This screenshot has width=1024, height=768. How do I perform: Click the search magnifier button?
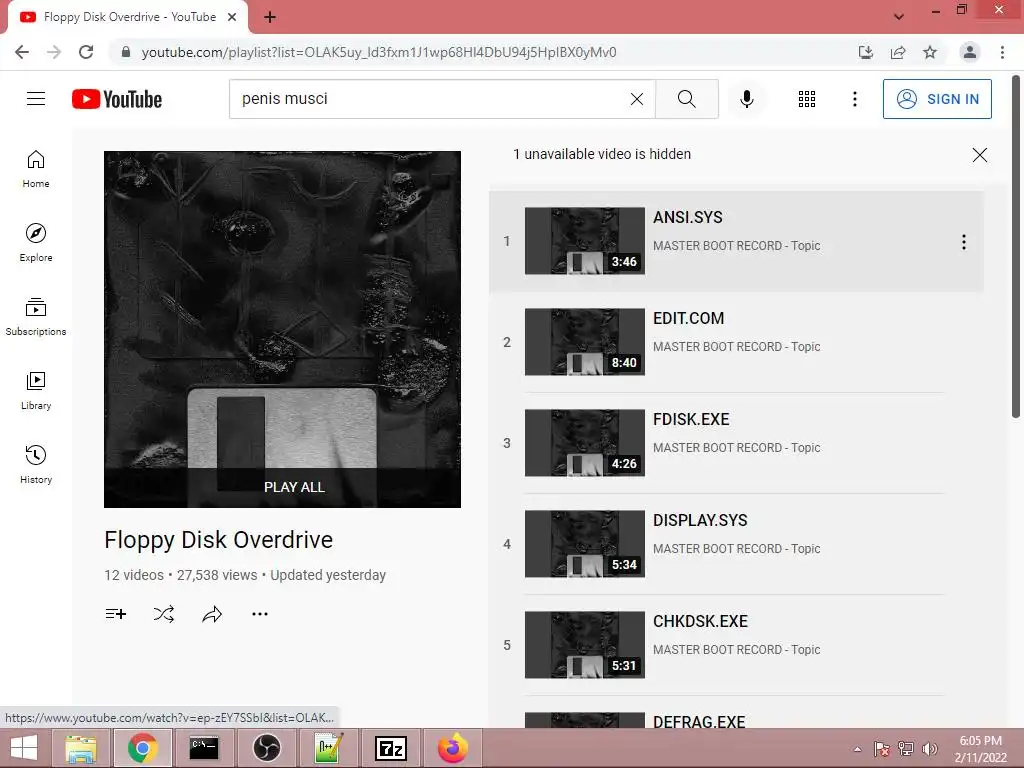(686, 99)
